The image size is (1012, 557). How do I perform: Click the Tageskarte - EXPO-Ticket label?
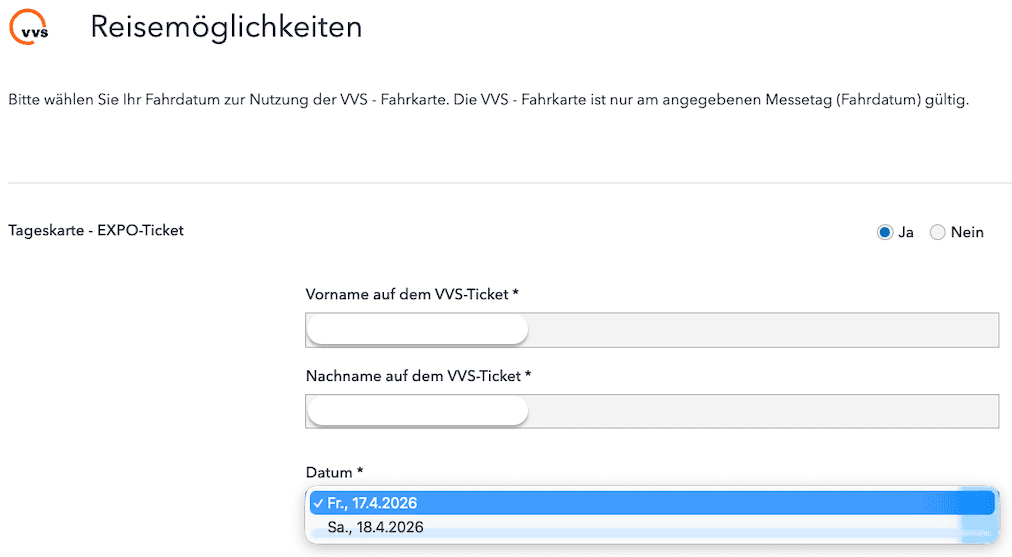pyautogui.click(x=96, y=230)
